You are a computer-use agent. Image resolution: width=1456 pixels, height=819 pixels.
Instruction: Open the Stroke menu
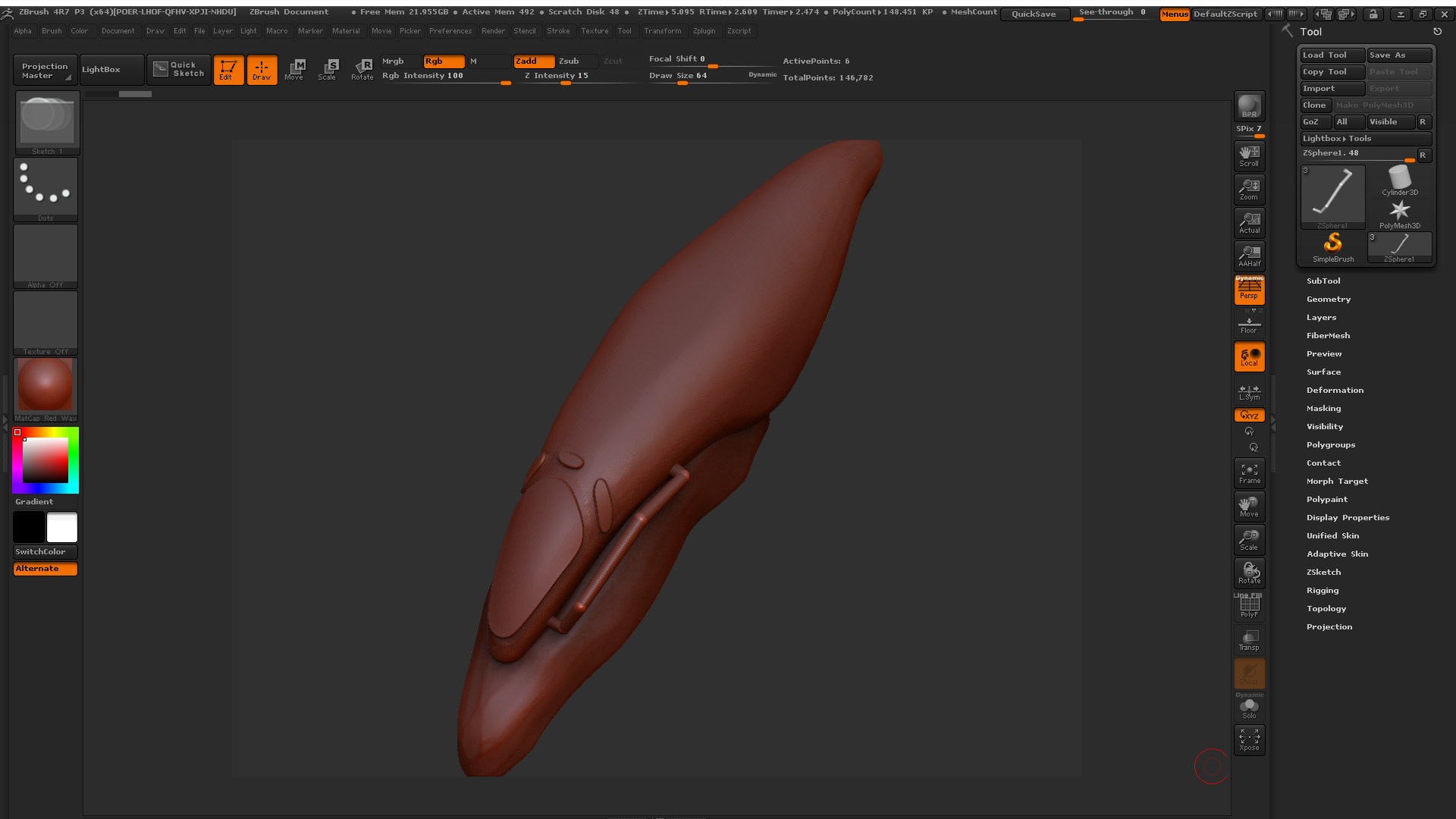[x=558, y=31]
